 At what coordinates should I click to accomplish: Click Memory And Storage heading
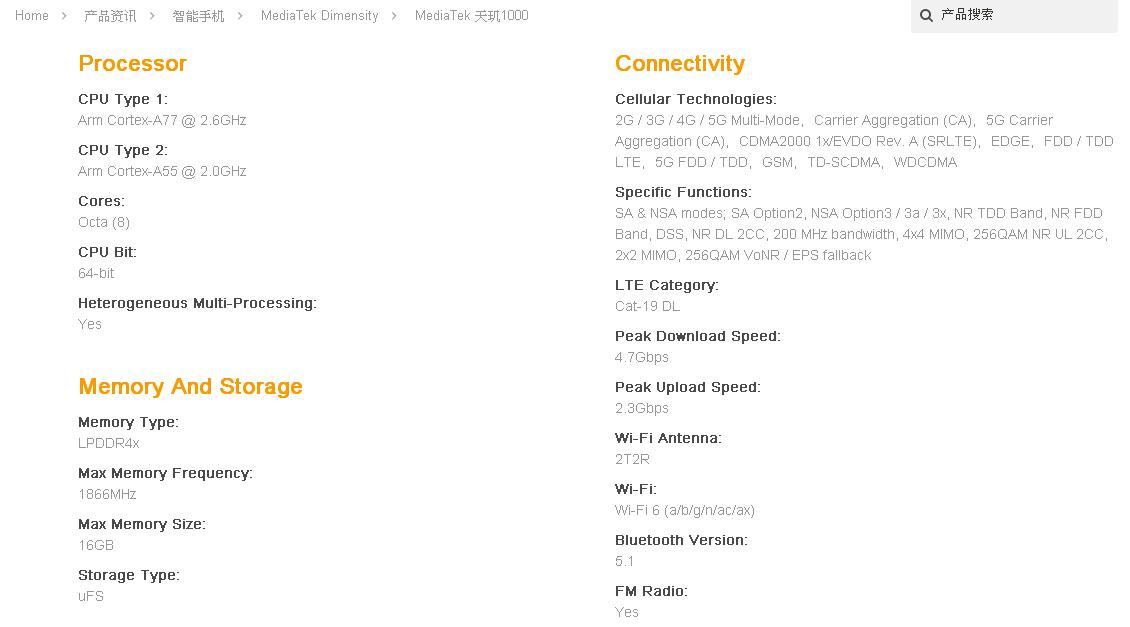click(x=190, y=386)
